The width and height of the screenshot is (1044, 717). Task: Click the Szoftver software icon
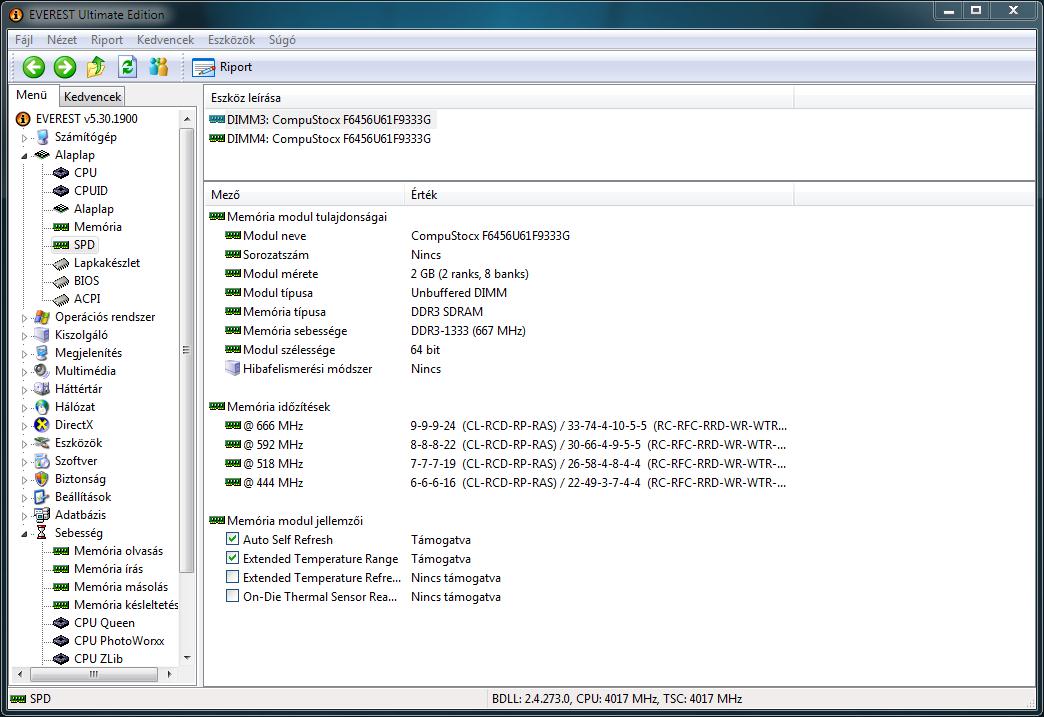(x=42, y=461)
